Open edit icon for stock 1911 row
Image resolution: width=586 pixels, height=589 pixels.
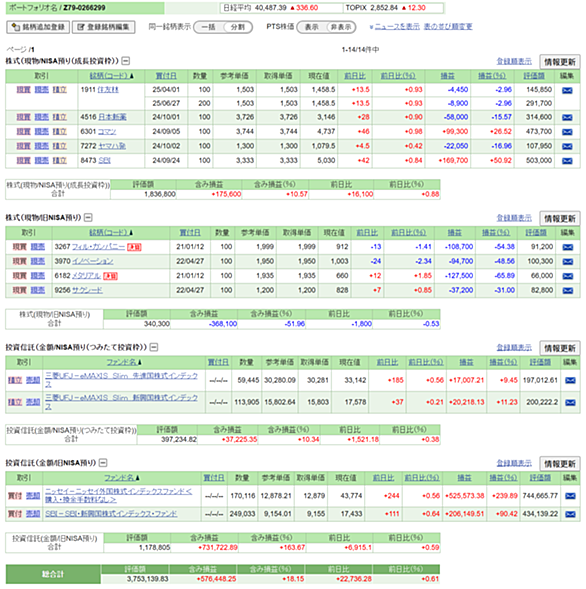click(x=567, y=90)
